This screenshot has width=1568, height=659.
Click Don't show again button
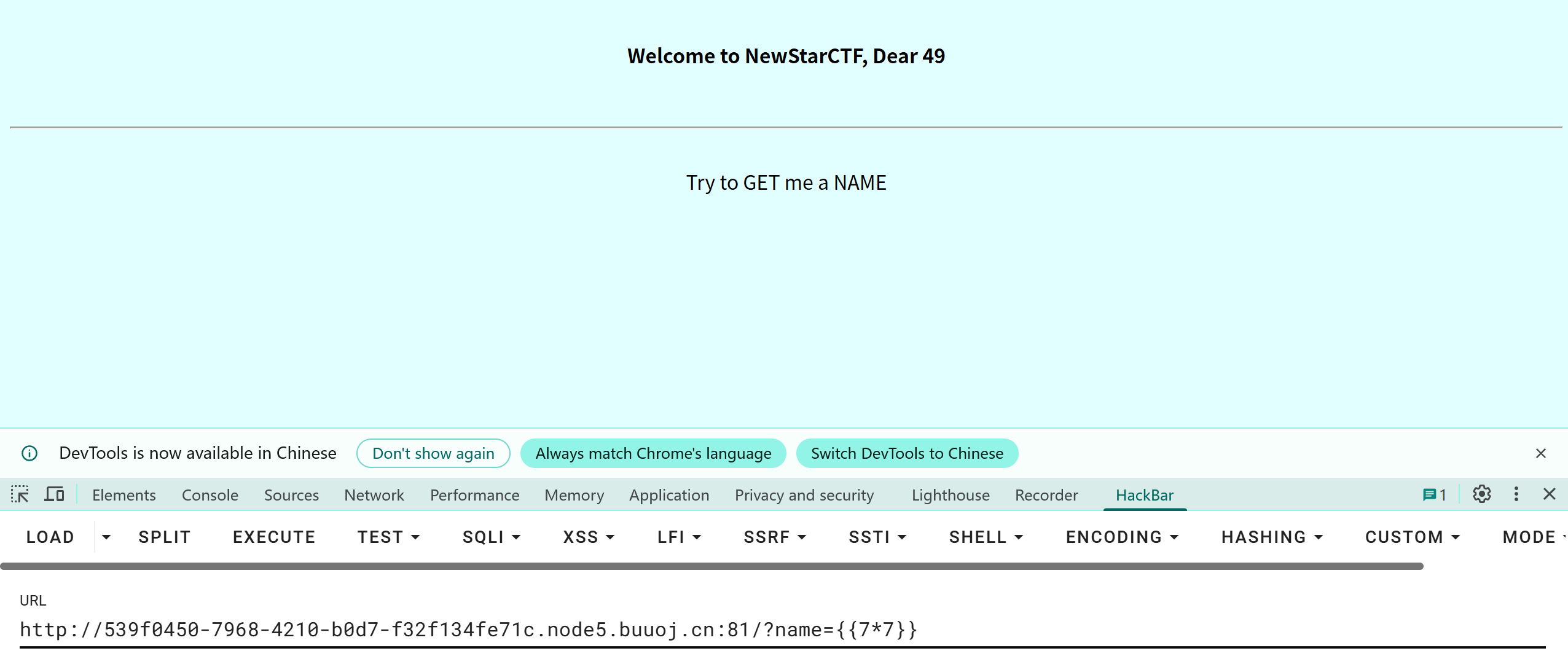click(x=433, y=453)
